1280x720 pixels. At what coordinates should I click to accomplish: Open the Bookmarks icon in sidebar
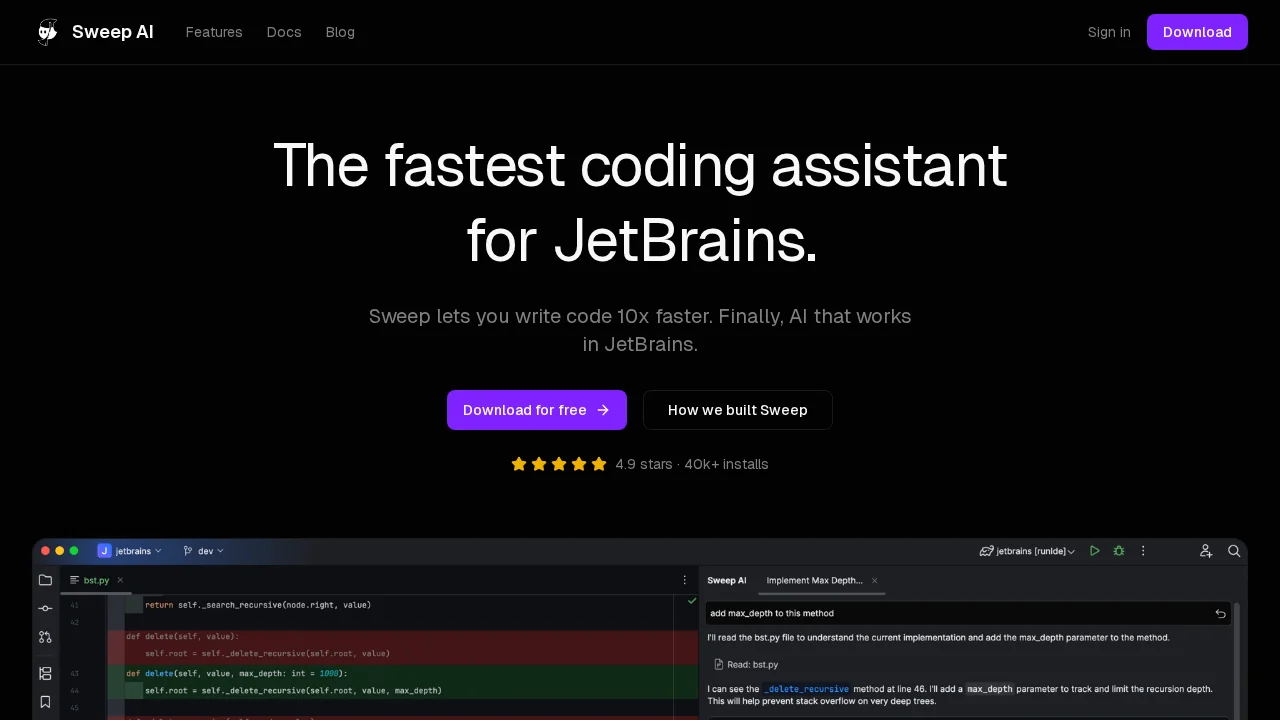coord(45,702)
